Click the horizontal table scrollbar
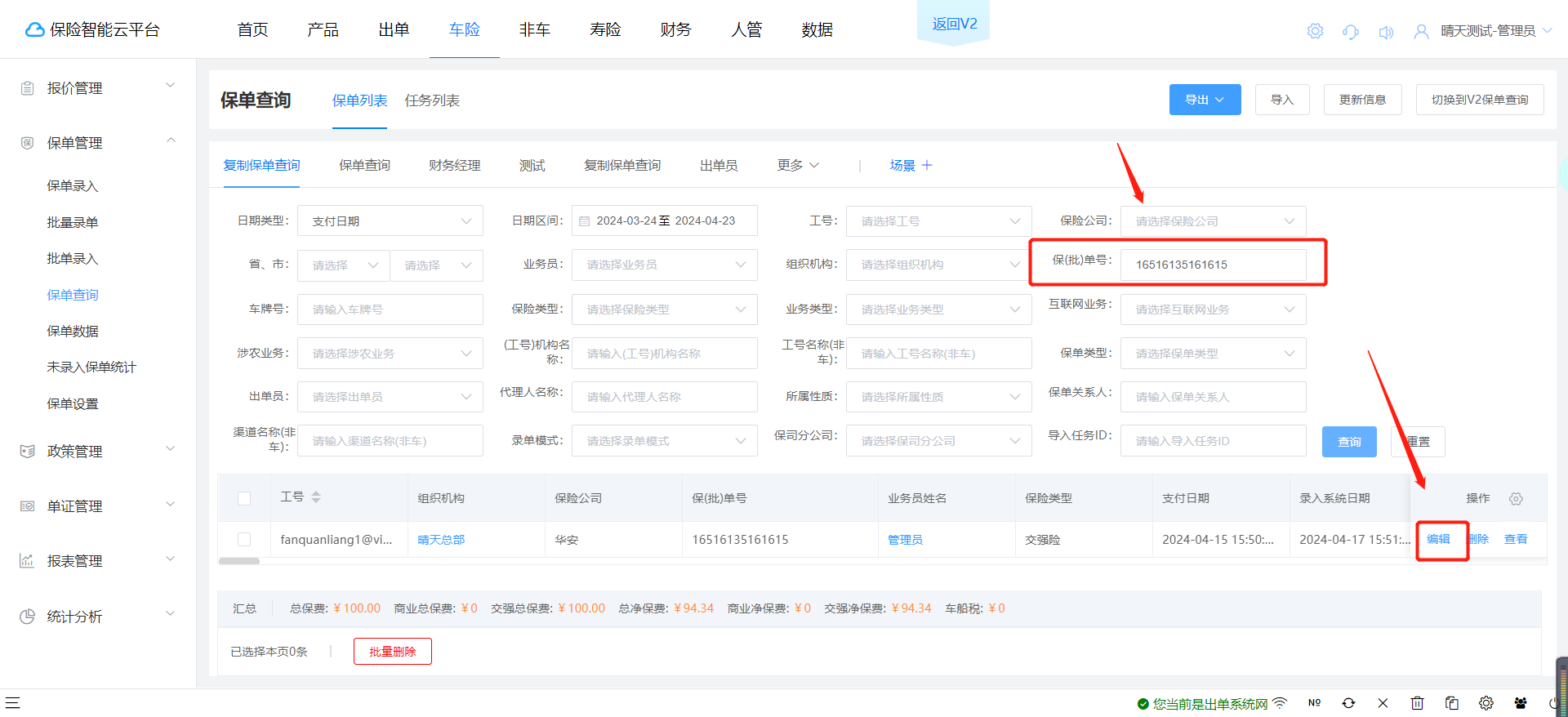 click(x=239, y=561)
